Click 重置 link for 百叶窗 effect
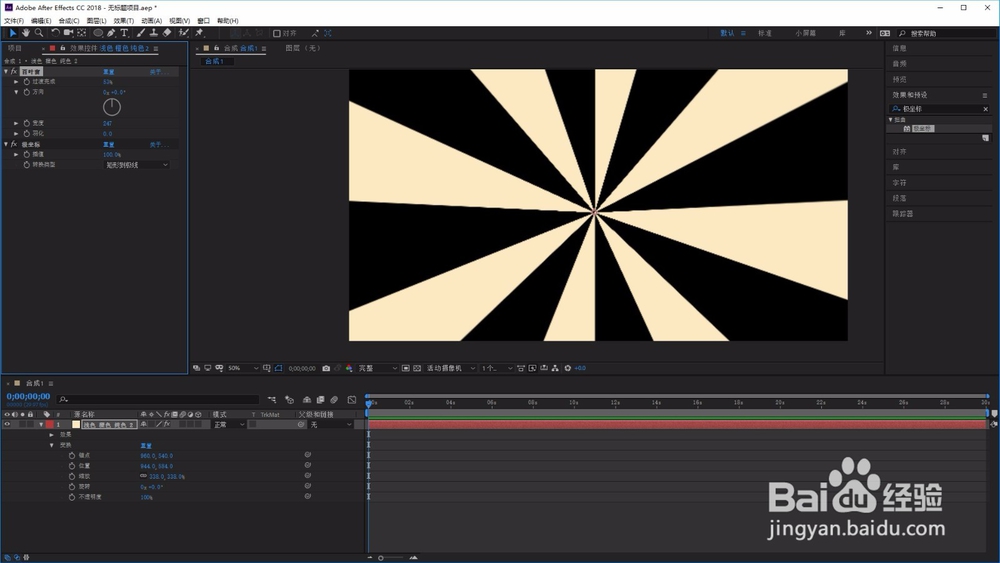This screenshot has width=1000, height=563. pyautogui.click(x=108, y=72)
